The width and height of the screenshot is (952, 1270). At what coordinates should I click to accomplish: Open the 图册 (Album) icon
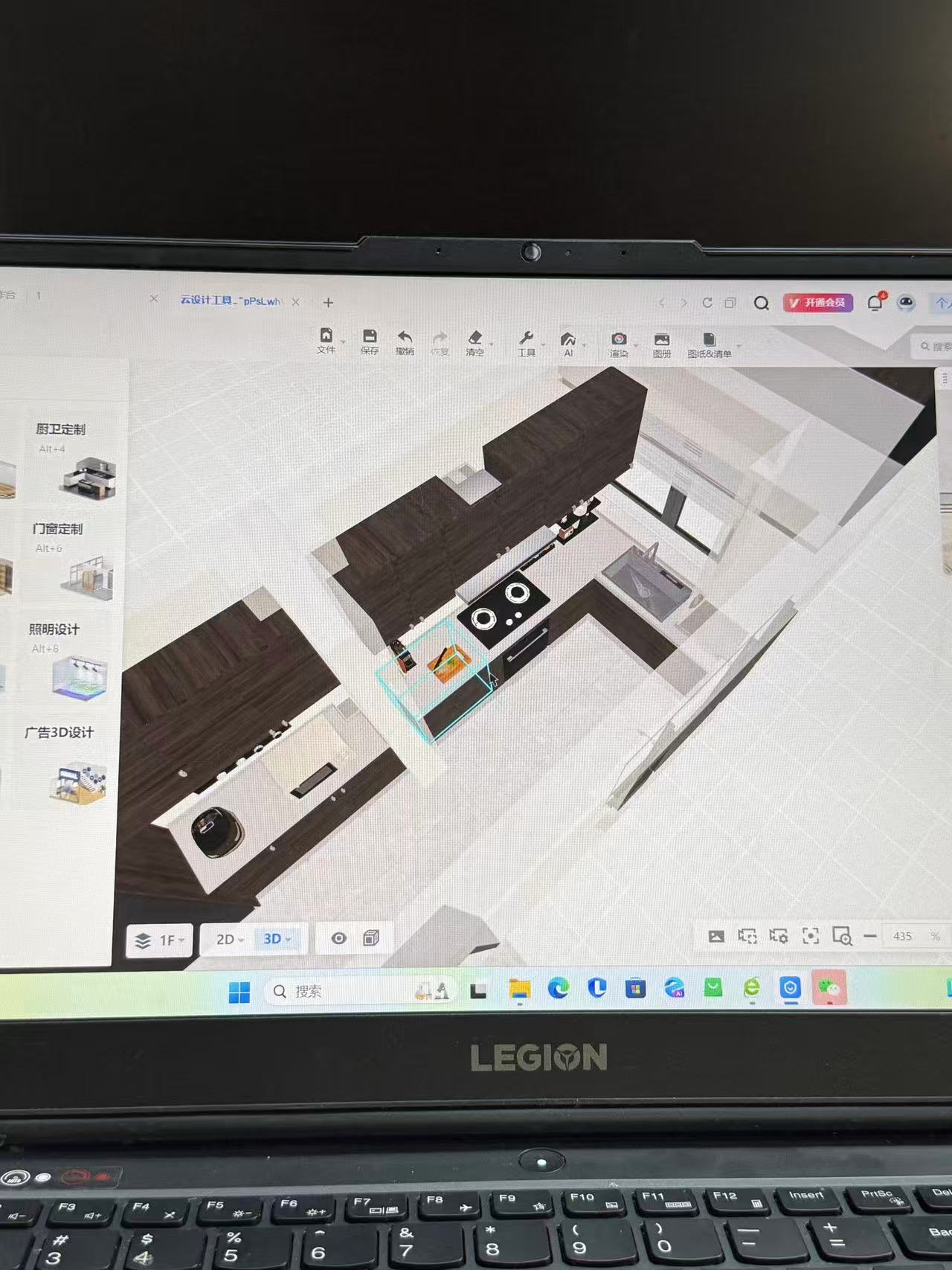point(661,344)
